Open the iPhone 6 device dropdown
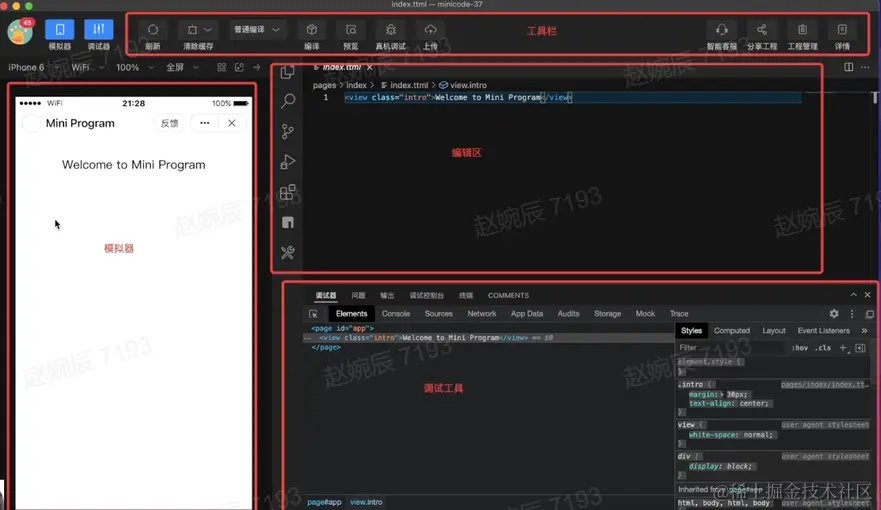 [34, 67]
